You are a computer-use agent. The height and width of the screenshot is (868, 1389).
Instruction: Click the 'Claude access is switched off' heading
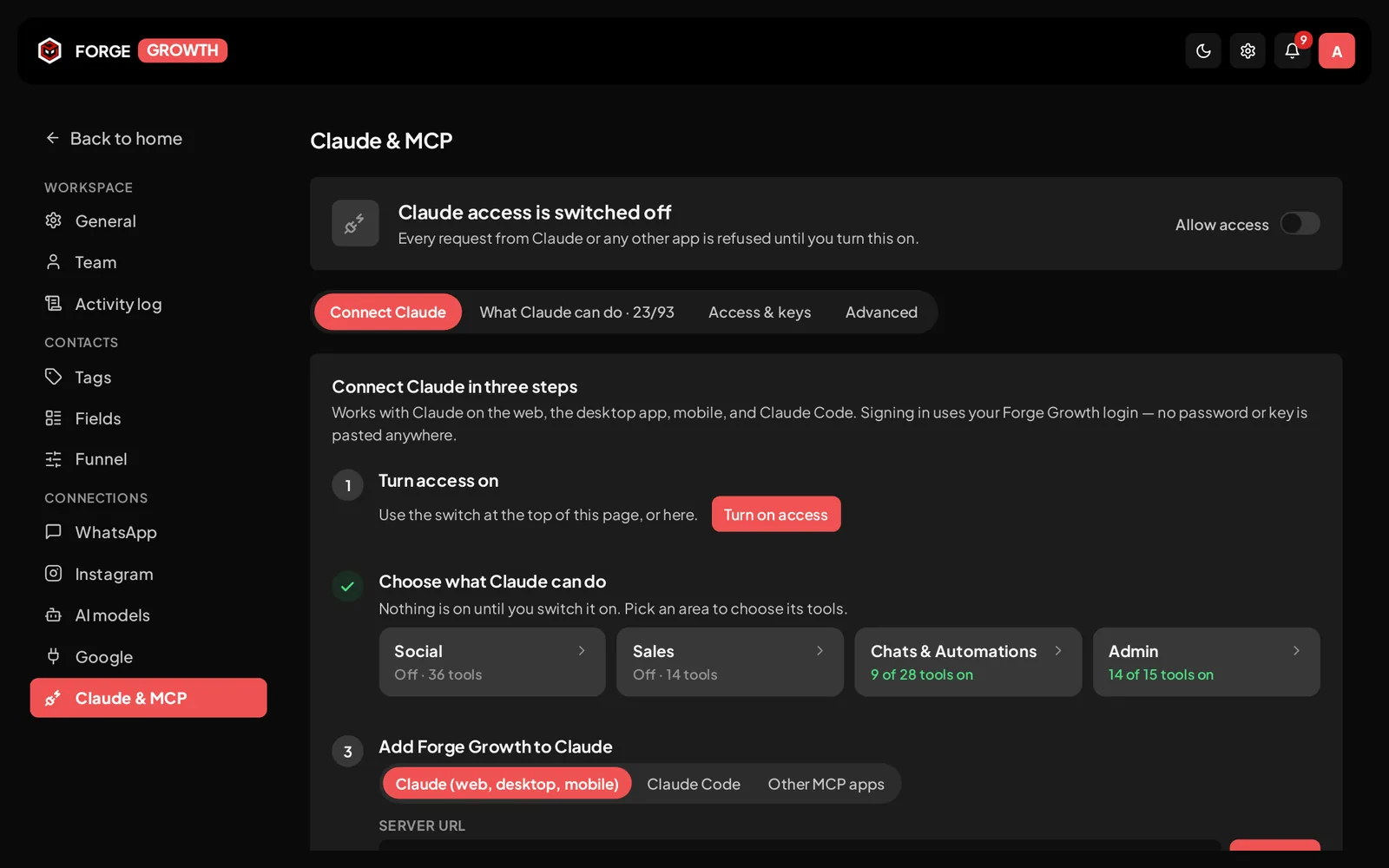pos(535,213)
